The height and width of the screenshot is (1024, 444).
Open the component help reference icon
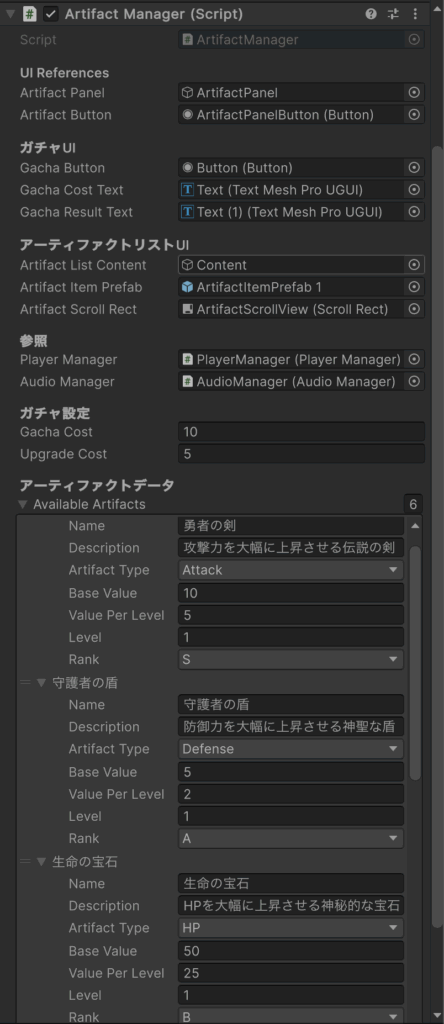(371, 14)
